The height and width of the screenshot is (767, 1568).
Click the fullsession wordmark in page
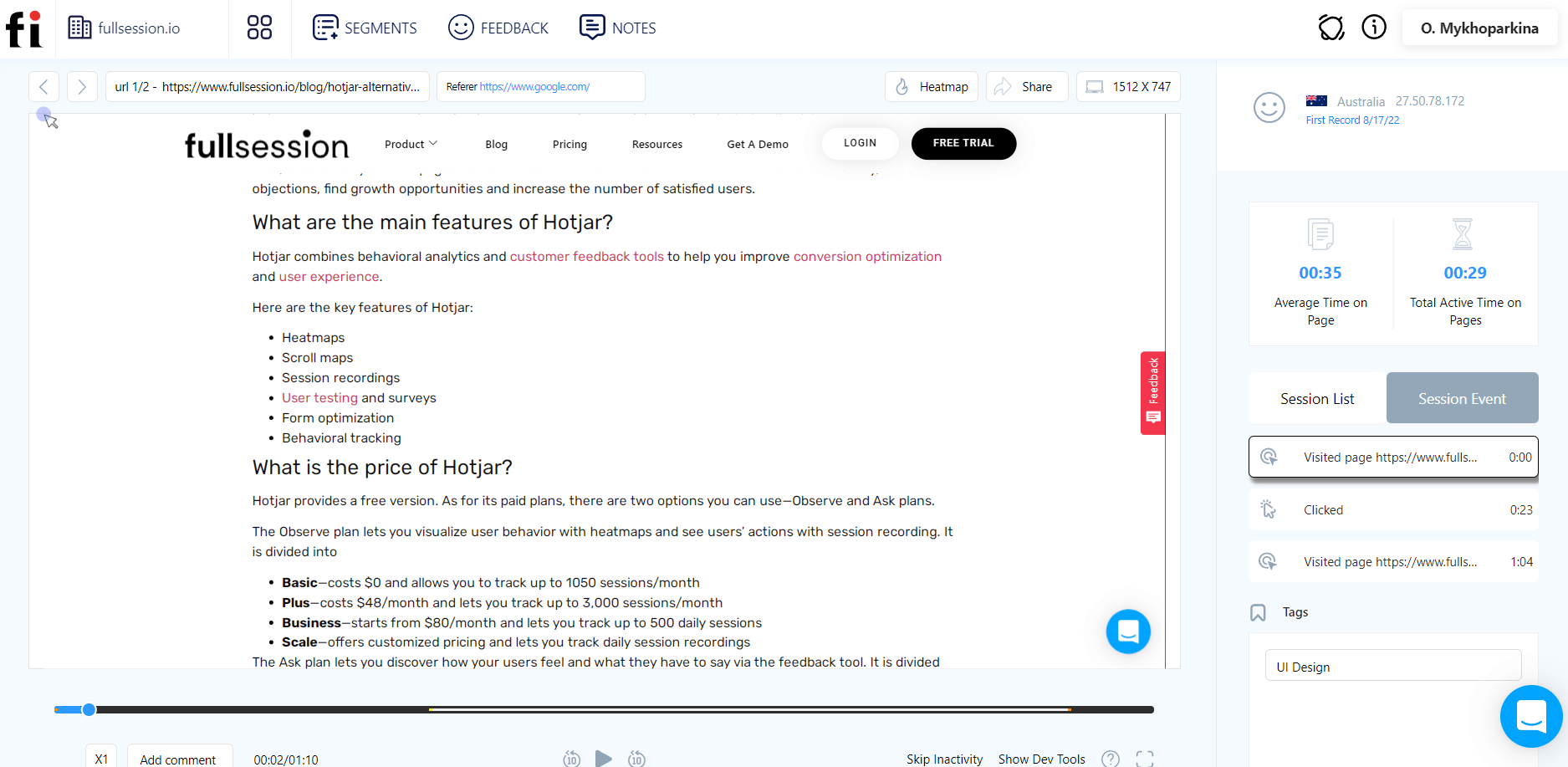click(x=267, y=145)
